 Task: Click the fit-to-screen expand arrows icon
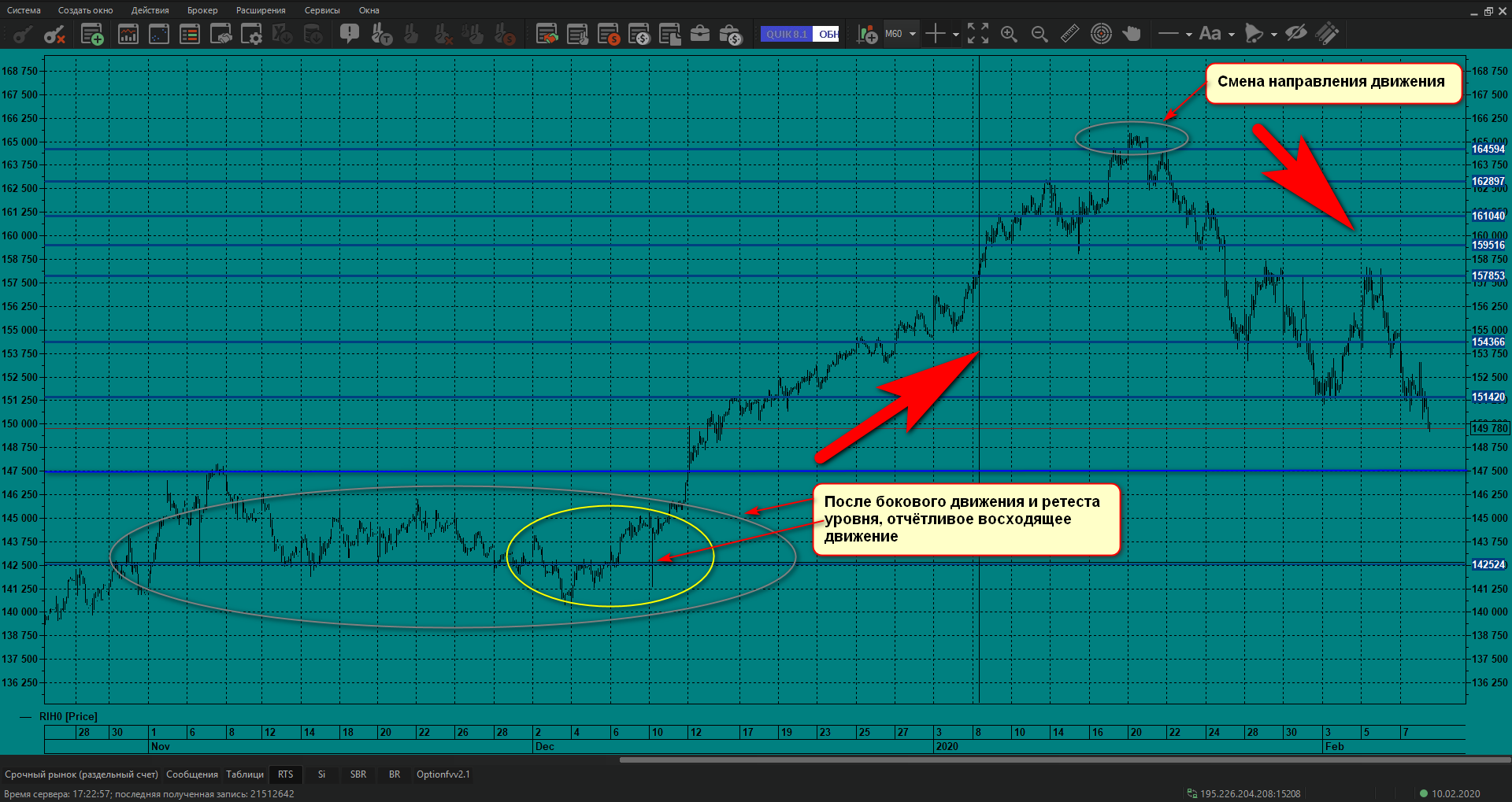click(978, 34)
